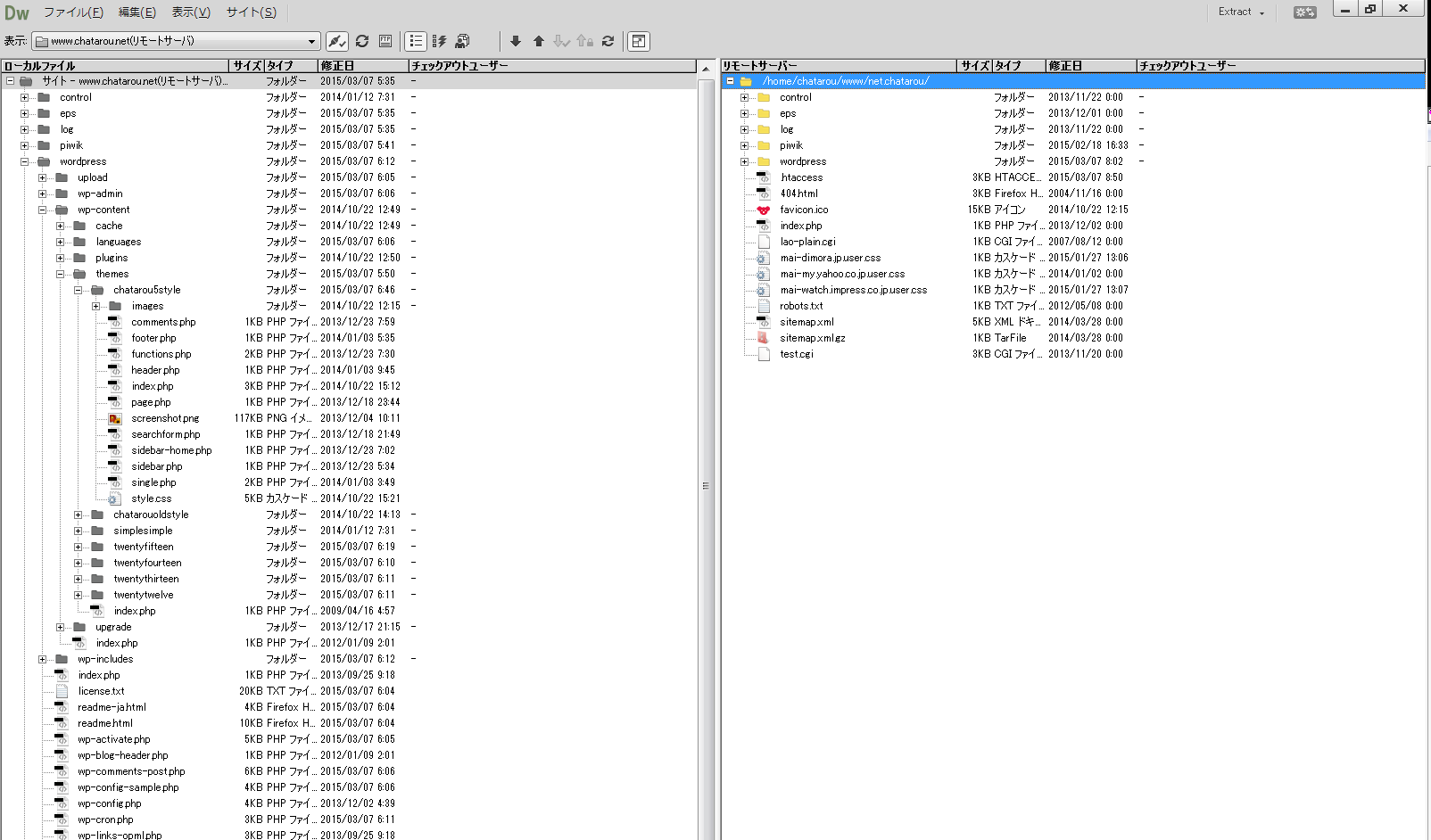This screenshot has height=840, width=1431.
Task: Collapse the chatarou5style folder
Action: [79, 290]
